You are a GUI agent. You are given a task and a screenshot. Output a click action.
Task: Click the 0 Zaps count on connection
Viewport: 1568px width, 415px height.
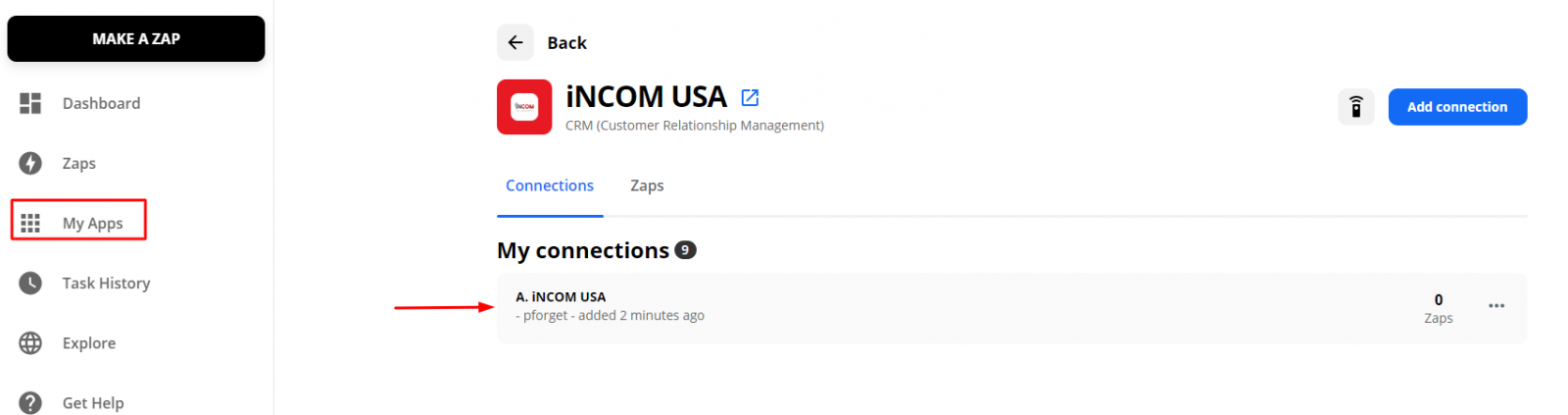(x=1439, y=308)
